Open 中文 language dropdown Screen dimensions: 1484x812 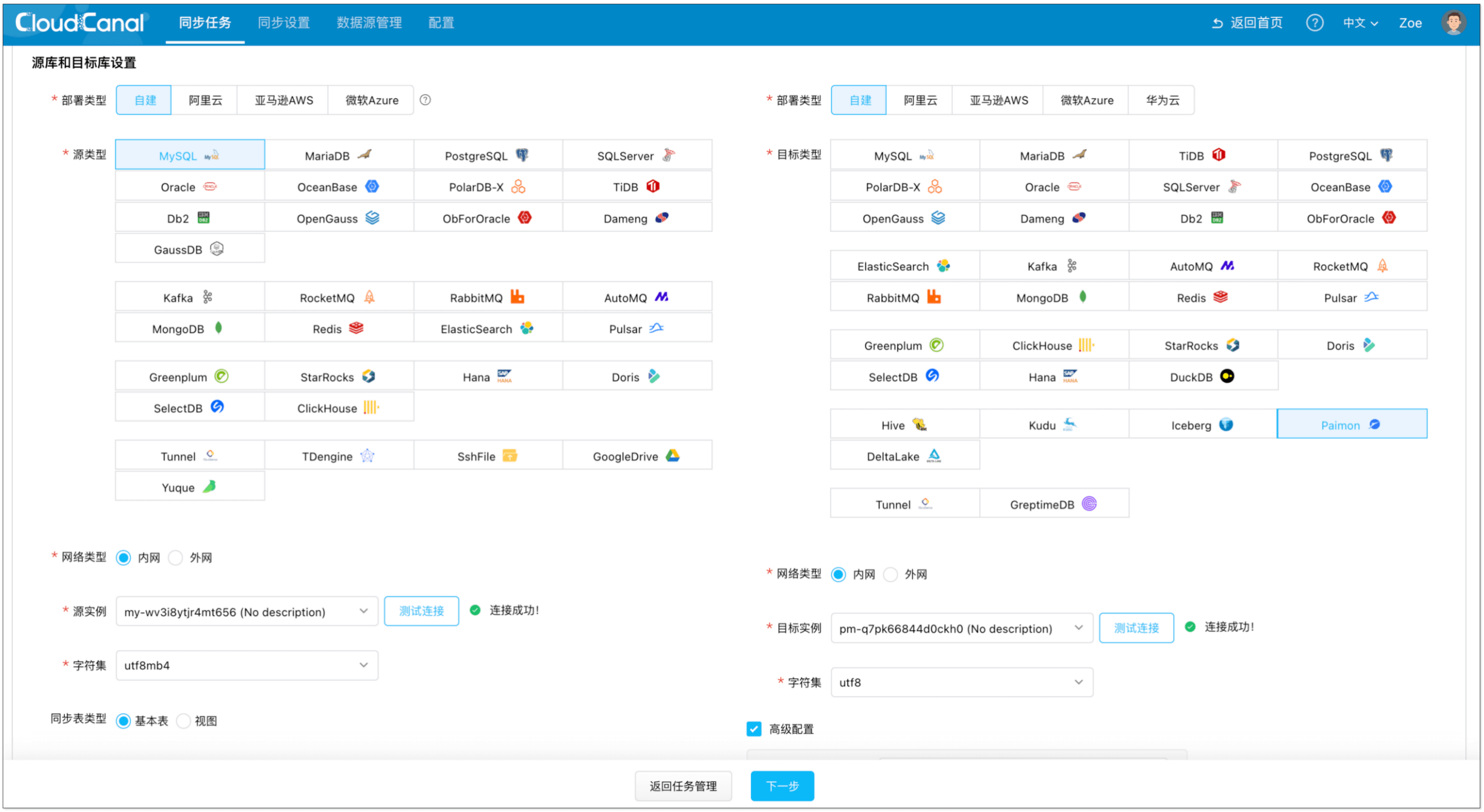pos(1359,23)
